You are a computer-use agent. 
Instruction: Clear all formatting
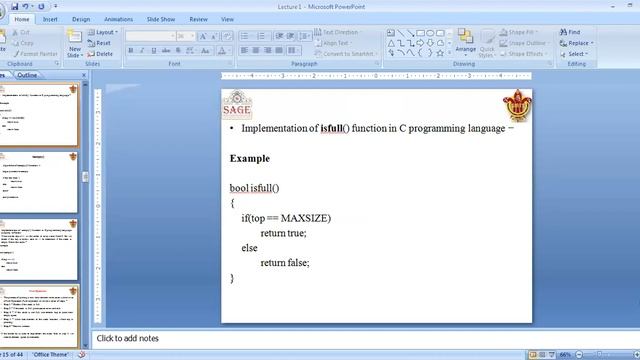tap(227, 36)
